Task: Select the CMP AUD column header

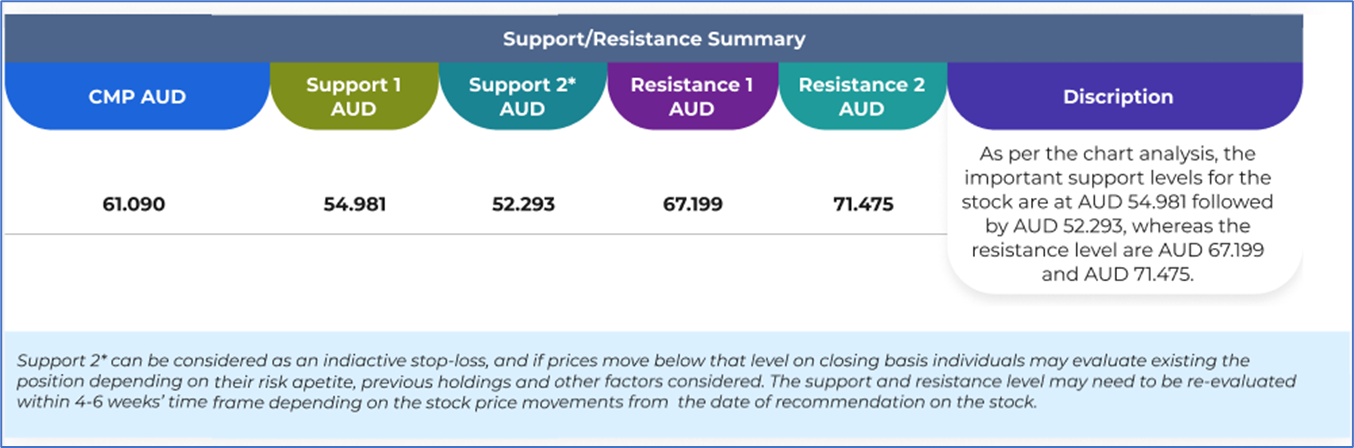Action: pos(136,97)
